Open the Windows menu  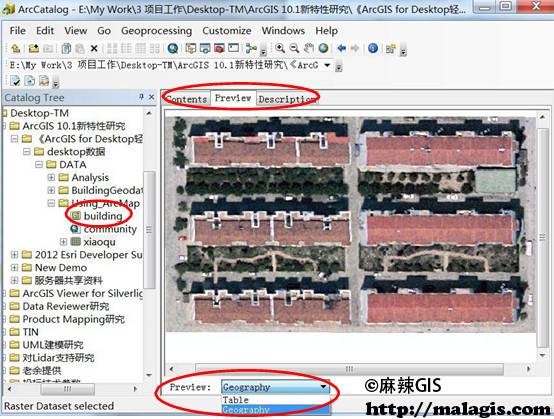(283, 31)
